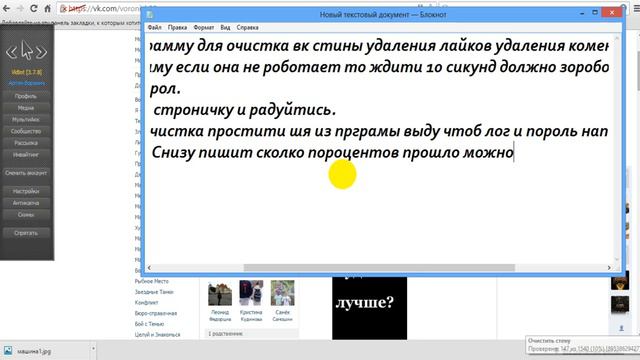640x360 pixels.
Task: Open the Звездные Танки app link
Action: point(154,292)
